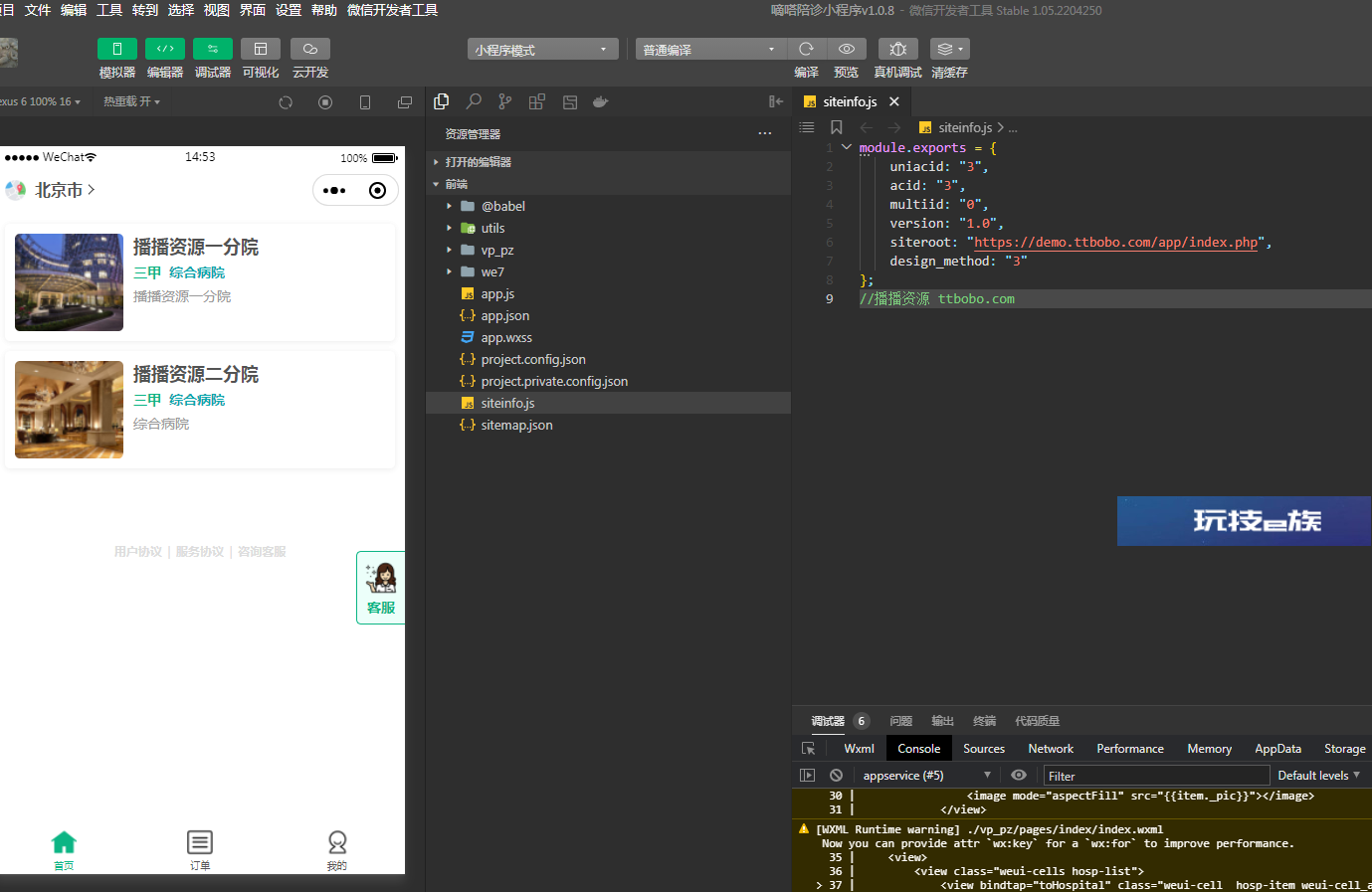Image resolution: width=1372 pixels, height=892 pixels.
Task: Expand the we7 folder
Action: (608, 271)
